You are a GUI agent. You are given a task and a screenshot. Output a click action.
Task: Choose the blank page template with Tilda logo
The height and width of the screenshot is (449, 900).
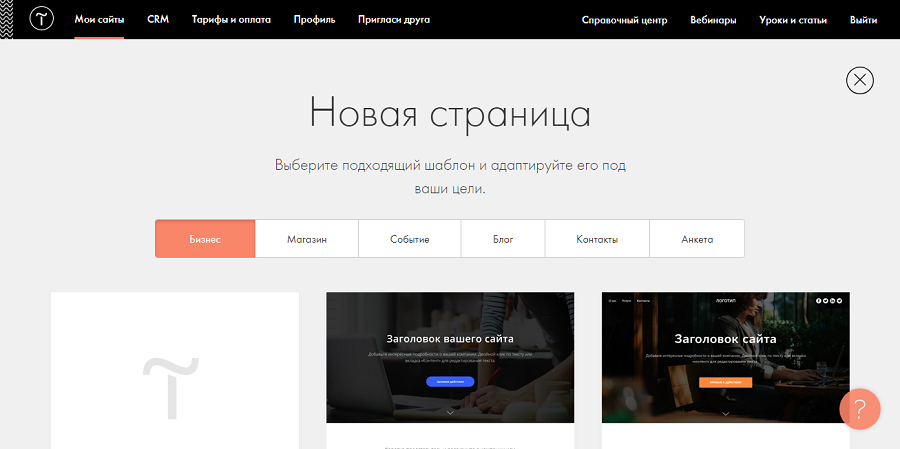point(174,370)
